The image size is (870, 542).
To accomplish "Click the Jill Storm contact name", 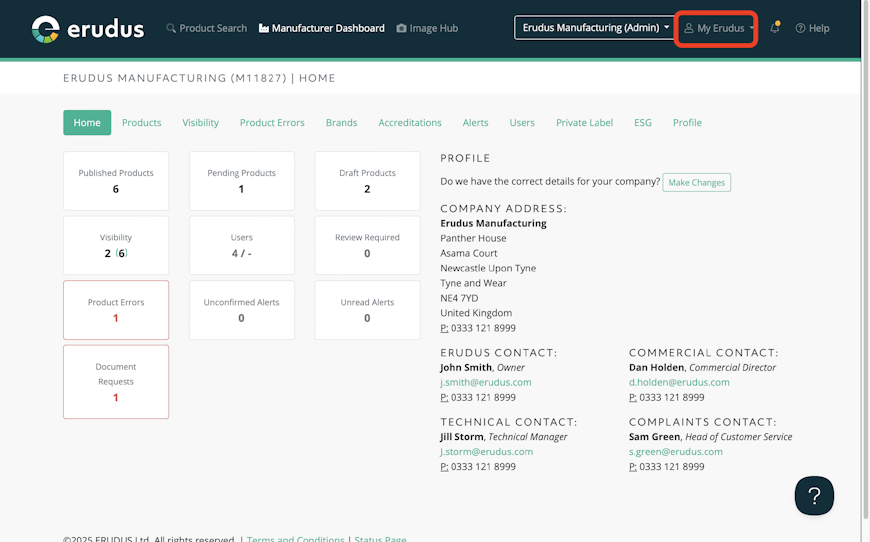I will coord(462,437).
